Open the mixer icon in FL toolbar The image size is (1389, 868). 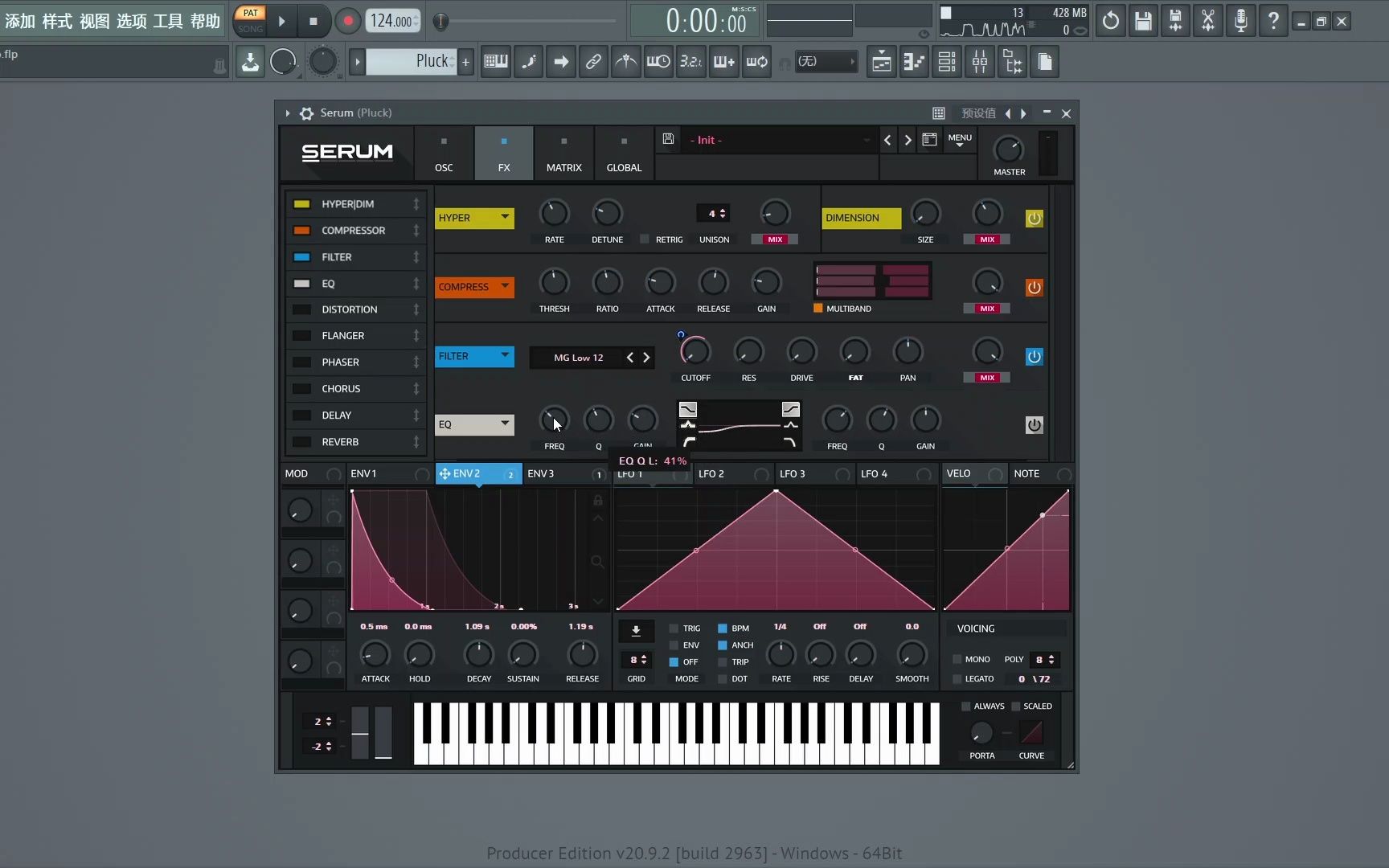980,62
